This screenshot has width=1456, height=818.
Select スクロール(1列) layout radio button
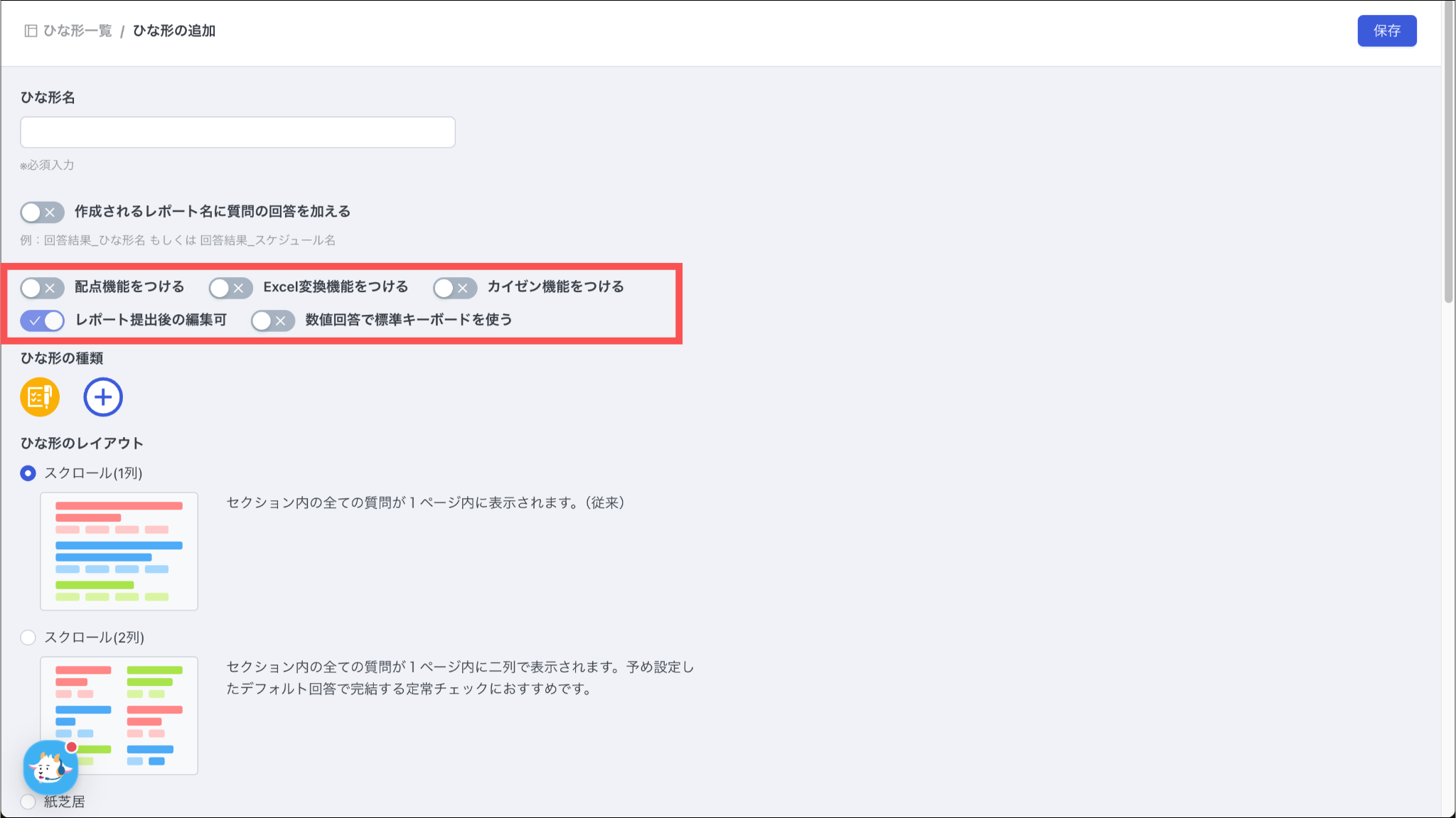[x=28, y=473]
